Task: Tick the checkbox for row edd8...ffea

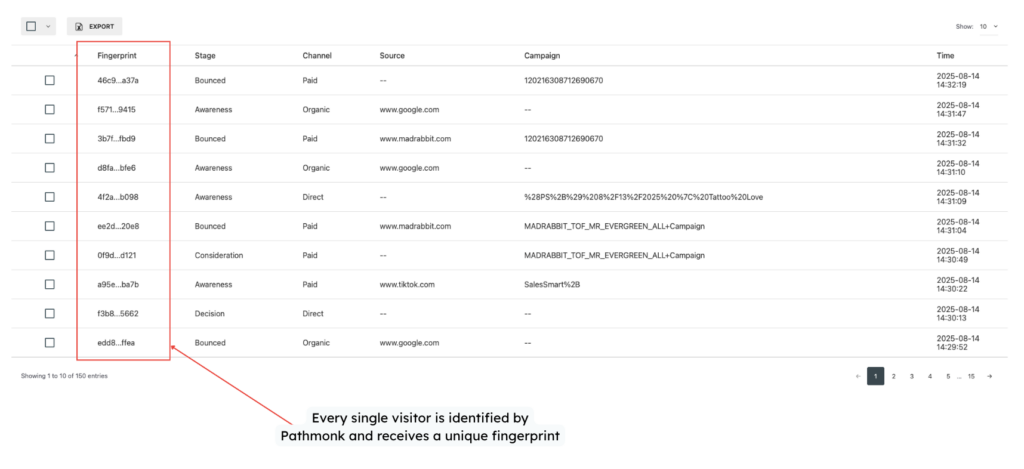Action: (49, 343)
